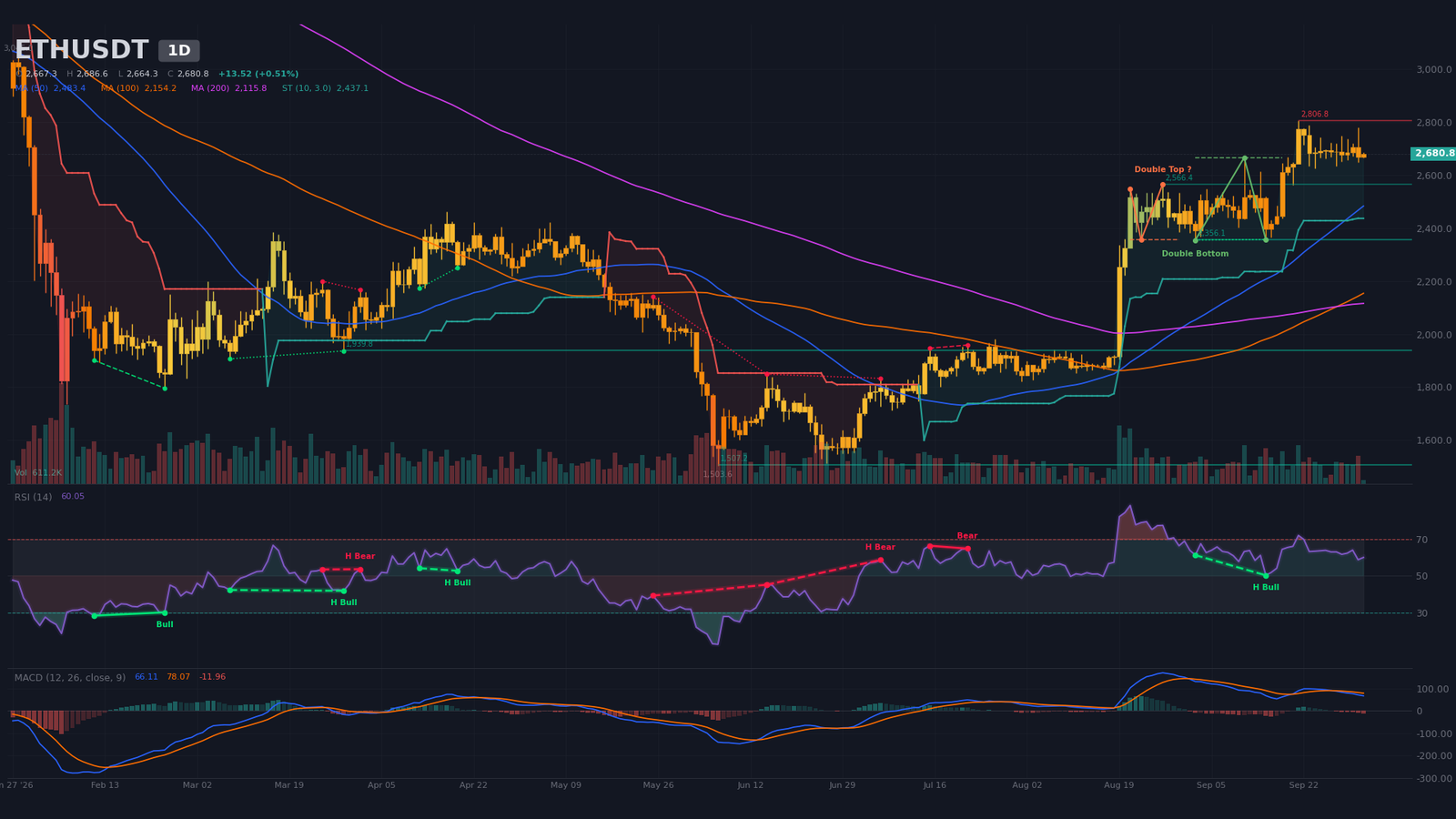Click the Vol 611.2K volume label
The width and height of the screenshot is (1456, 819).
[38, 473]
